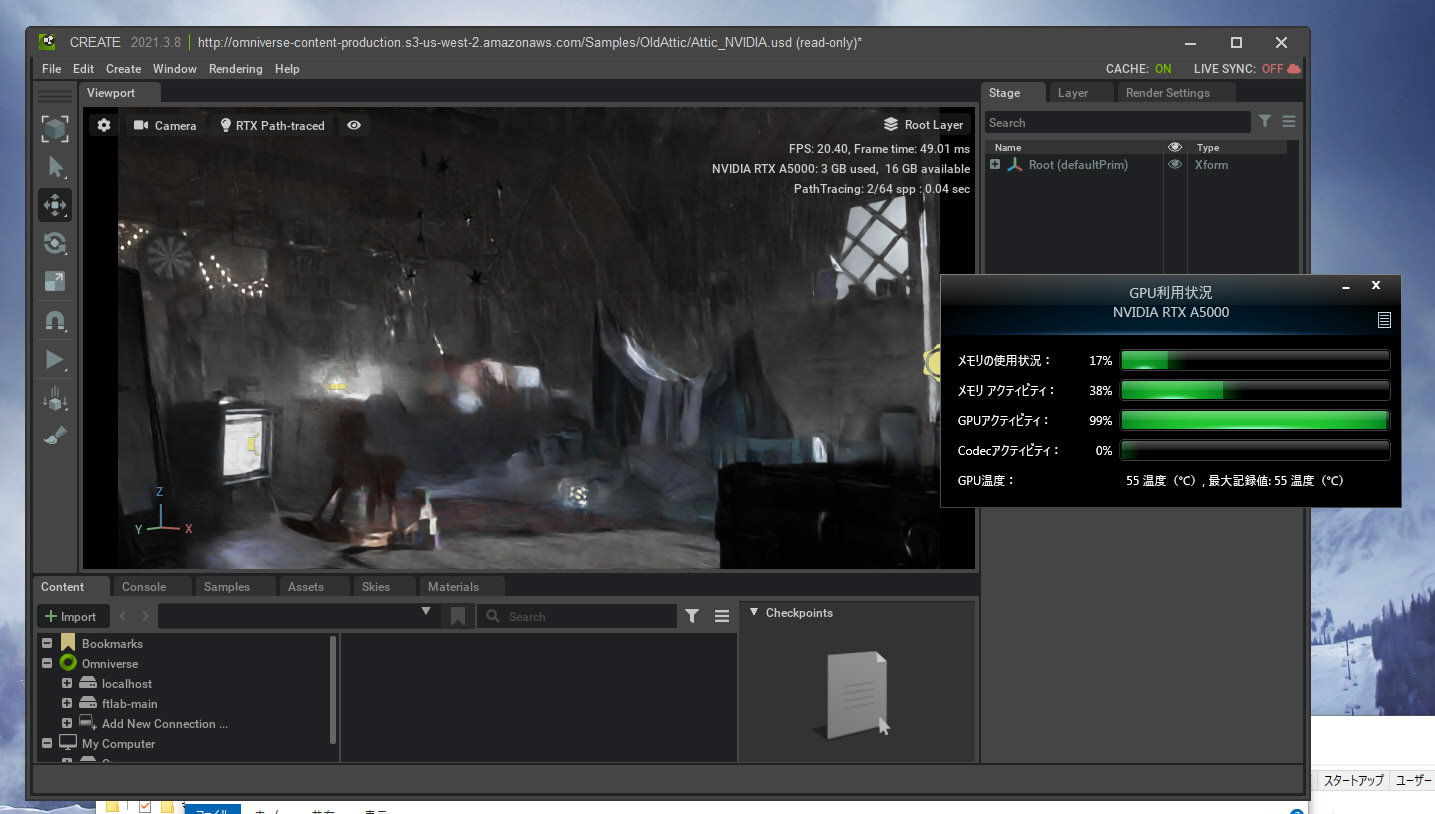Image resolution: width=1435 pixels, height=814 pixels.
Task: Expand the ftlab-main server node
Action: [x=67, y=703]
